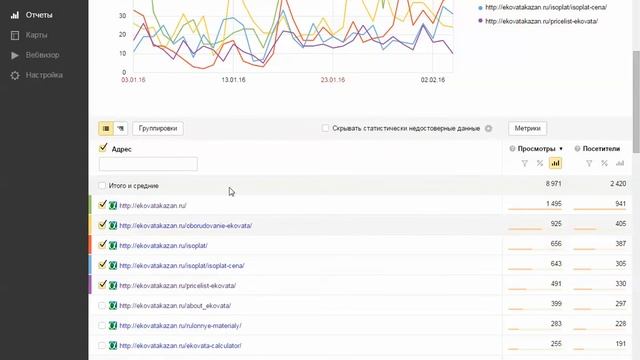Click the Отчеты bar chart icon

15,15
